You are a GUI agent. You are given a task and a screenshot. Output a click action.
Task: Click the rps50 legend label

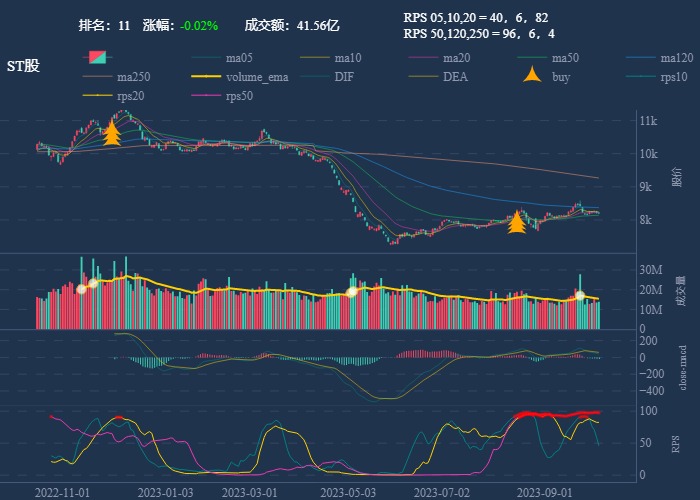click(239, 96)
